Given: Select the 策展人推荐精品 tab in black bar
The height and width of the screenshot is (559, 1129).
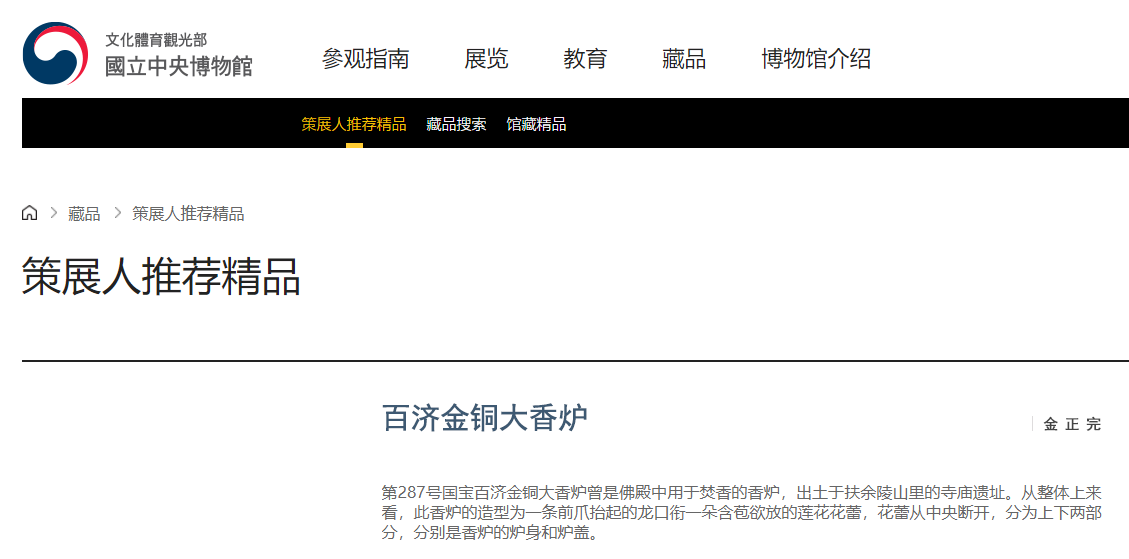Looking at the screenshot, I should point(354,124).
